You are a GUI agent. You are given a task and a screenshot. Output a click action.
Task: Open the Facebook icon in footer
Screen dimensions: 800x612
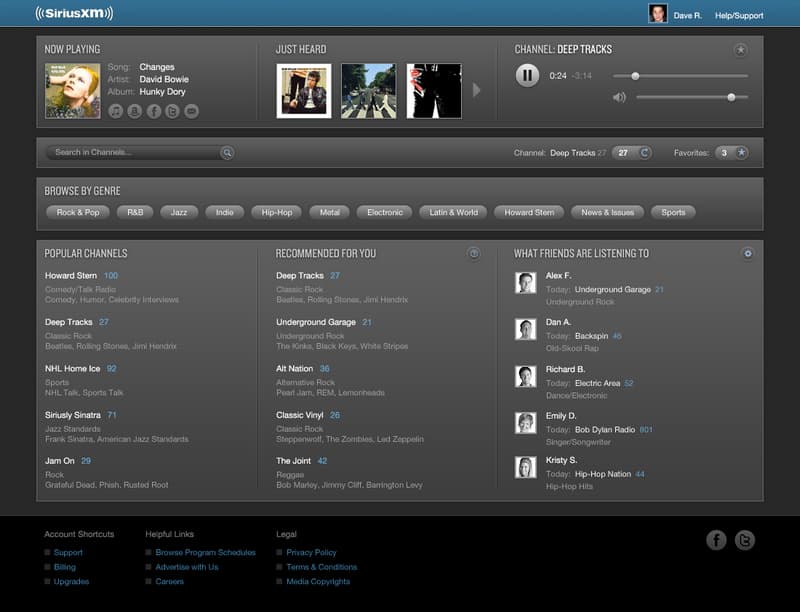point(716,540)
